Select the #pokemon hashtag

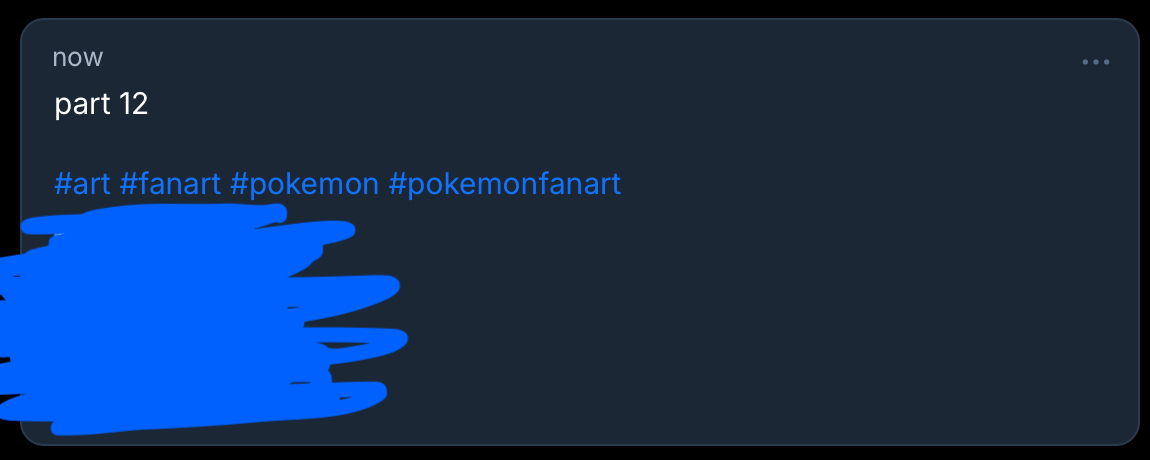click(304, 184)
